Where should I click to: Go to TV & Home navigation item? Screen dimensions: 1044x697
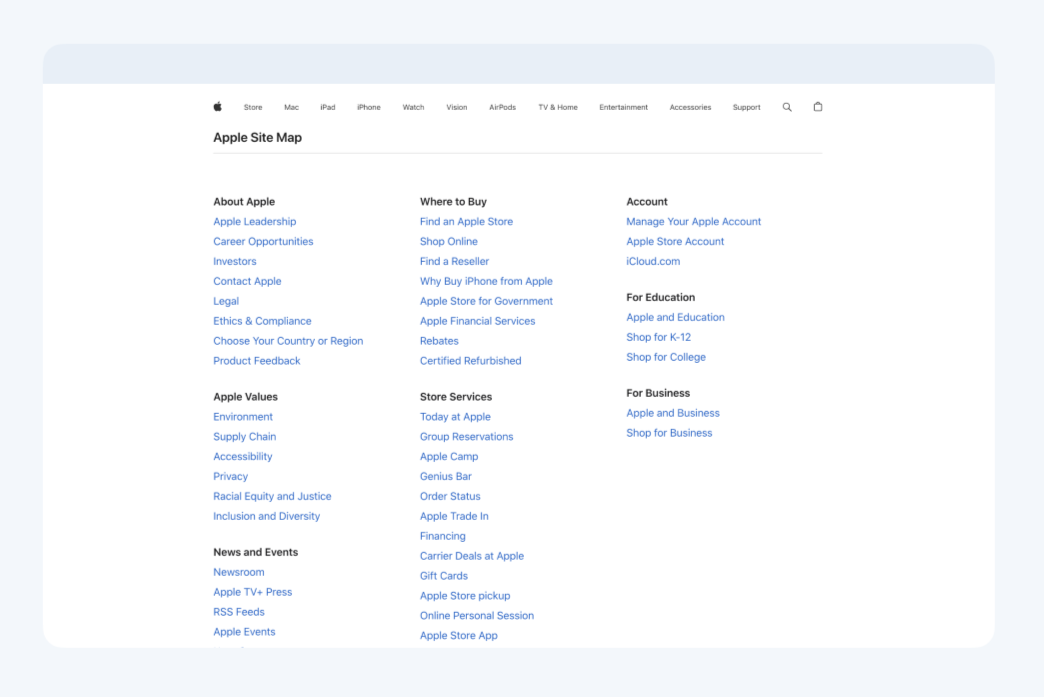(558, 107)
